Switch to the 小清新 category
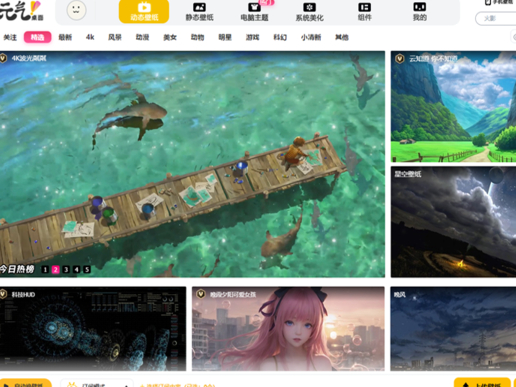Viewport: 516px width, 387px height. [311, 37]
